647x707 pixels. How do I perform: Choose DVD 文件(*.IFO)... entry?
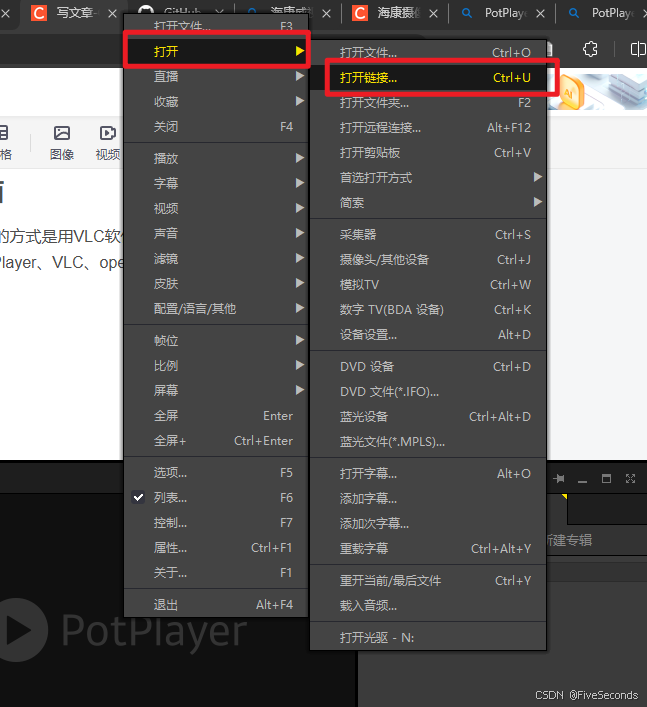428,391
